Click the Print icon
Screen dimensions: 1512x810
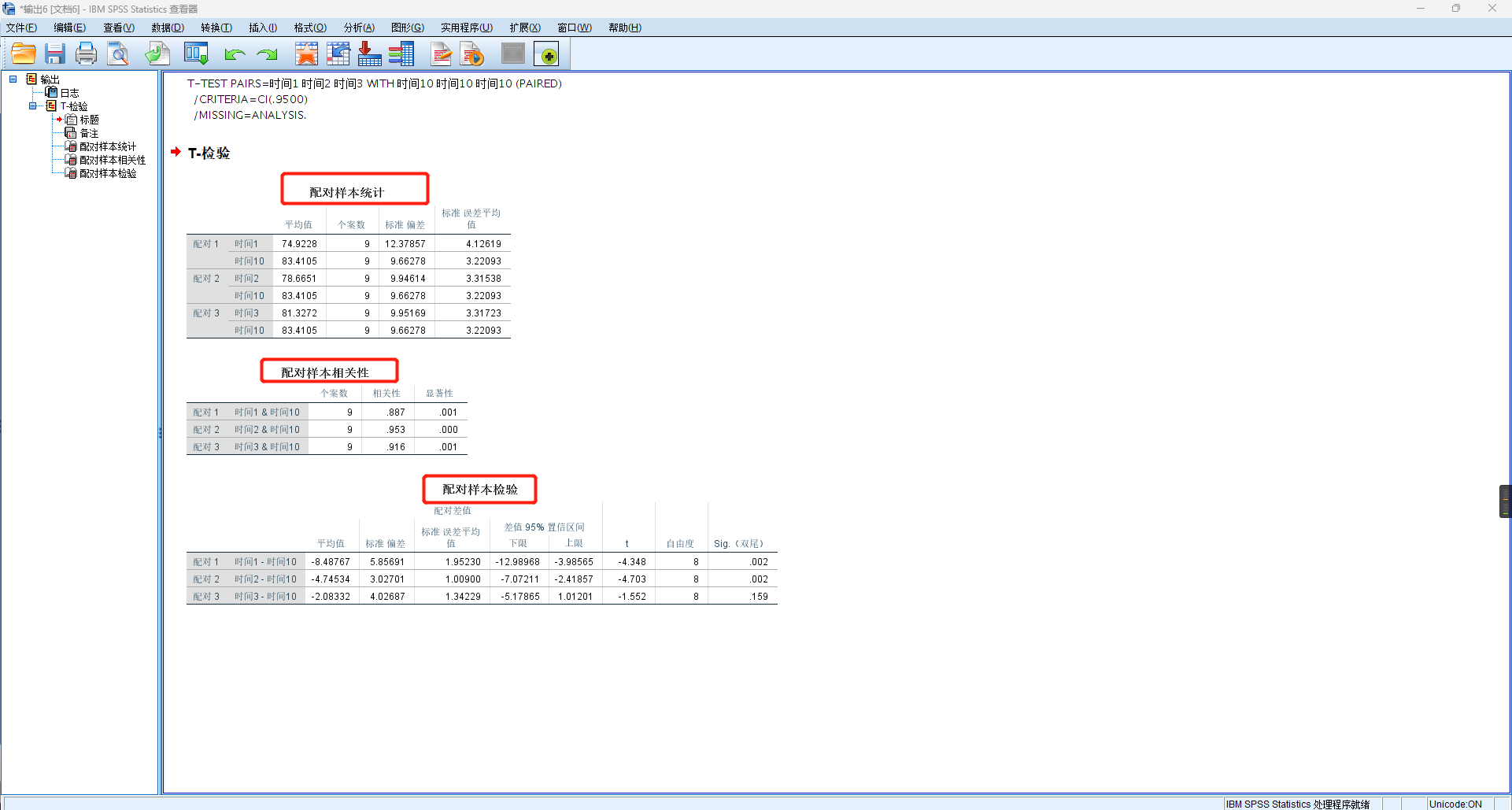(87, 54)
